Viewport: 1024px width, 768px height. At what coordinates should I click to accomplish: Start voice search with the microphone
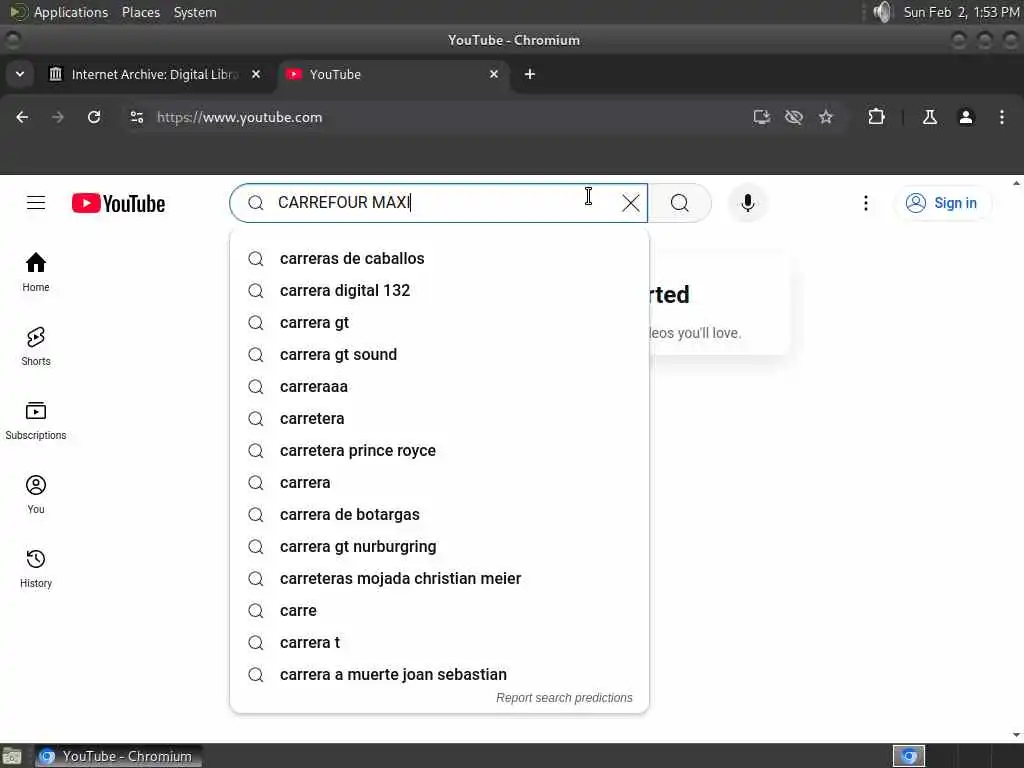[748, 203]
